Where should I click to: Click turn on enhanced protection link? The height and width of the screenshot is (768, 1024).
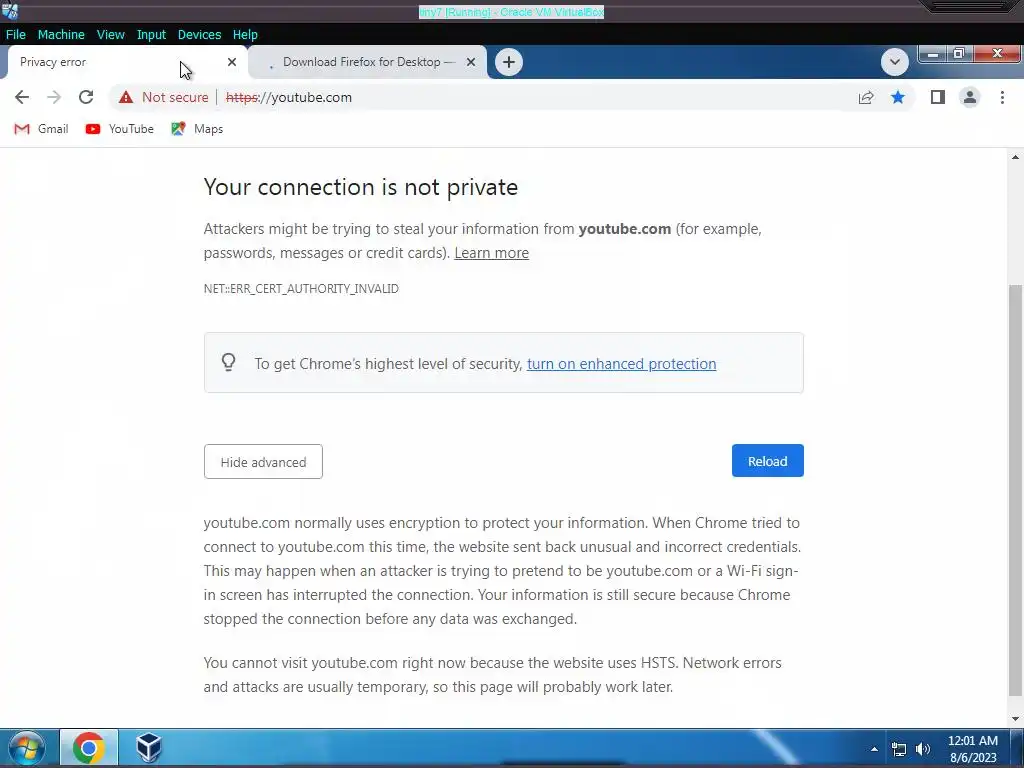click(x=621, y=364)
